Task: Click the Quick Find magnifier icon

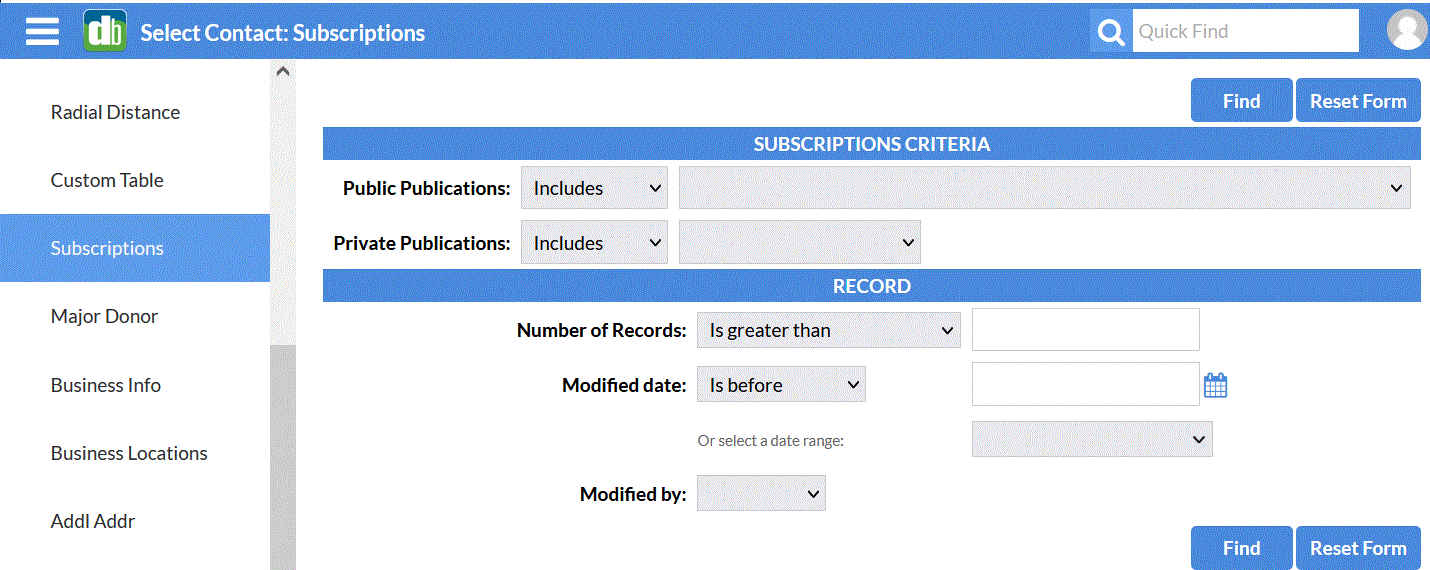Action: 1111,32
